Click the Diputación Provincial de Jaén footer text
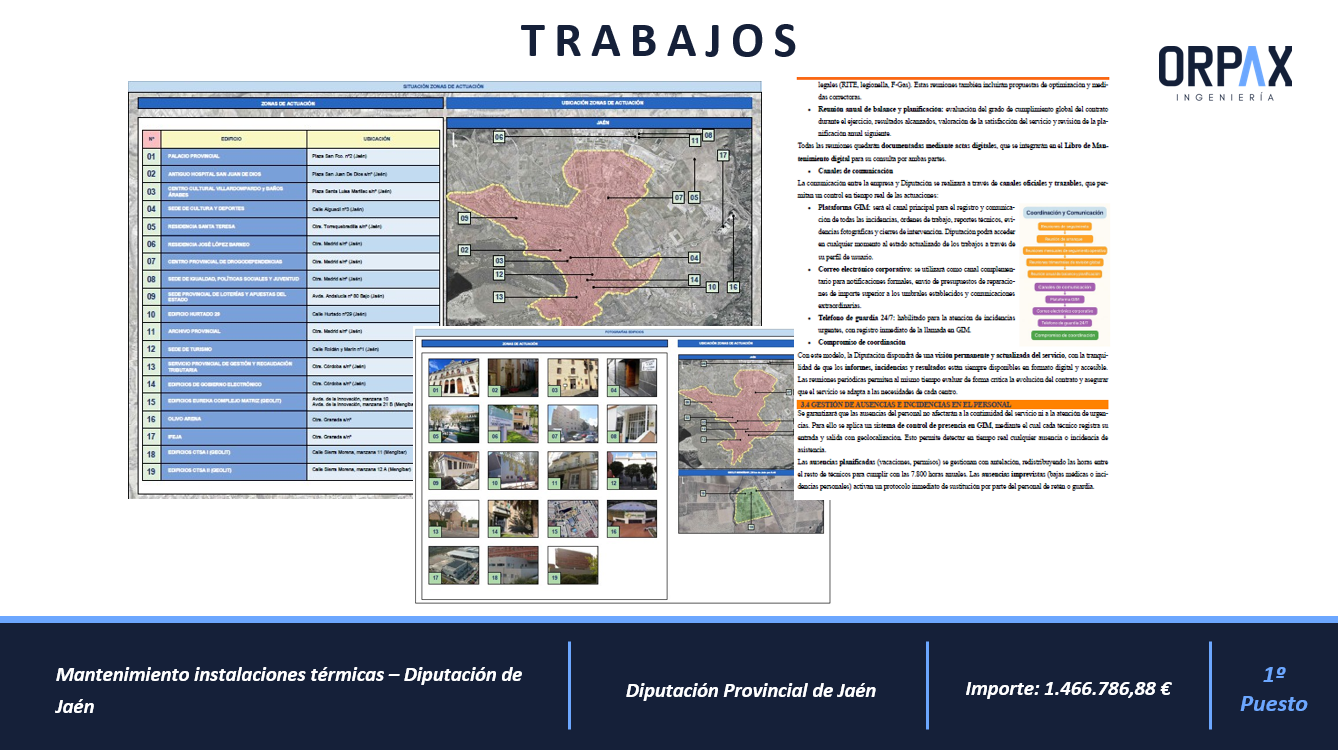The width and height of the screenshot is (1338, 750). coord(751,690)
